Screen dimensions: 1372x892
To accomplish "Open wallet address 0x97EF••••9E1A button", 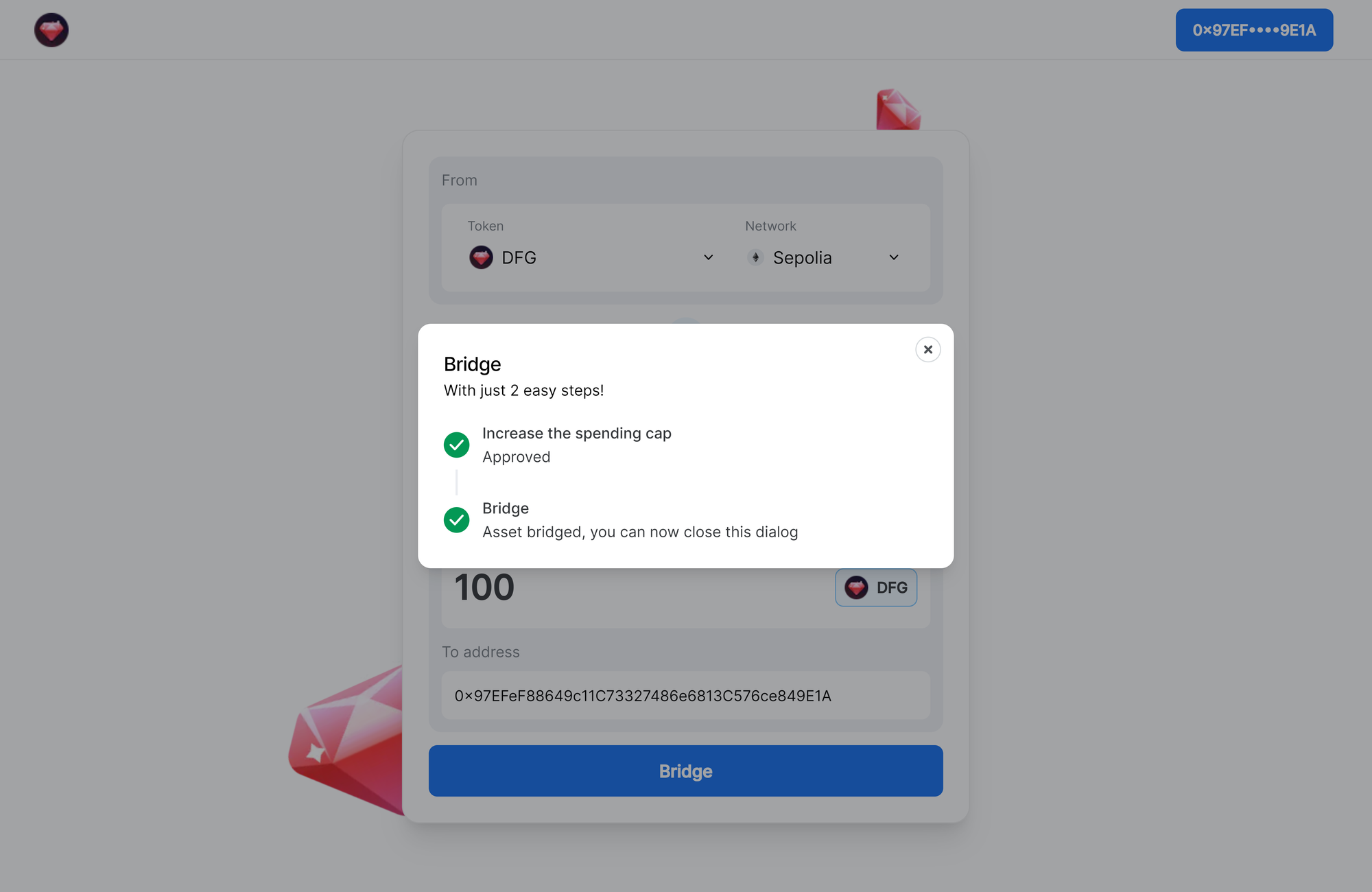I will [x=1254, y=30].
